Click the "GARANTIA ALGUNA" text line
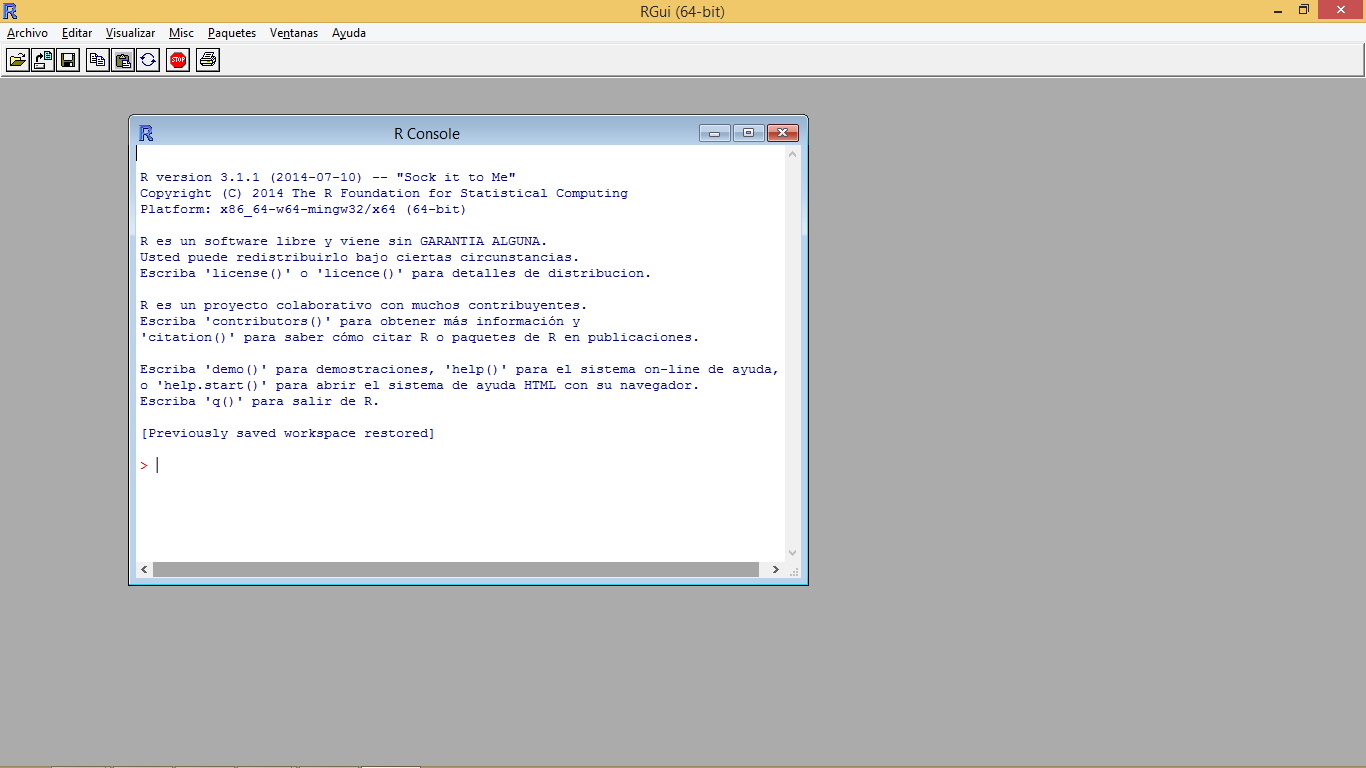 344,241
